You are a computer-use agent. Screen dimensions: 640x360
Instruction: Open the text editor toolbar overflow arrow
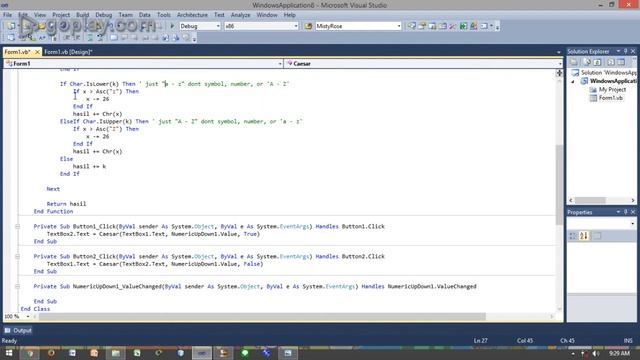coord(194,39)
